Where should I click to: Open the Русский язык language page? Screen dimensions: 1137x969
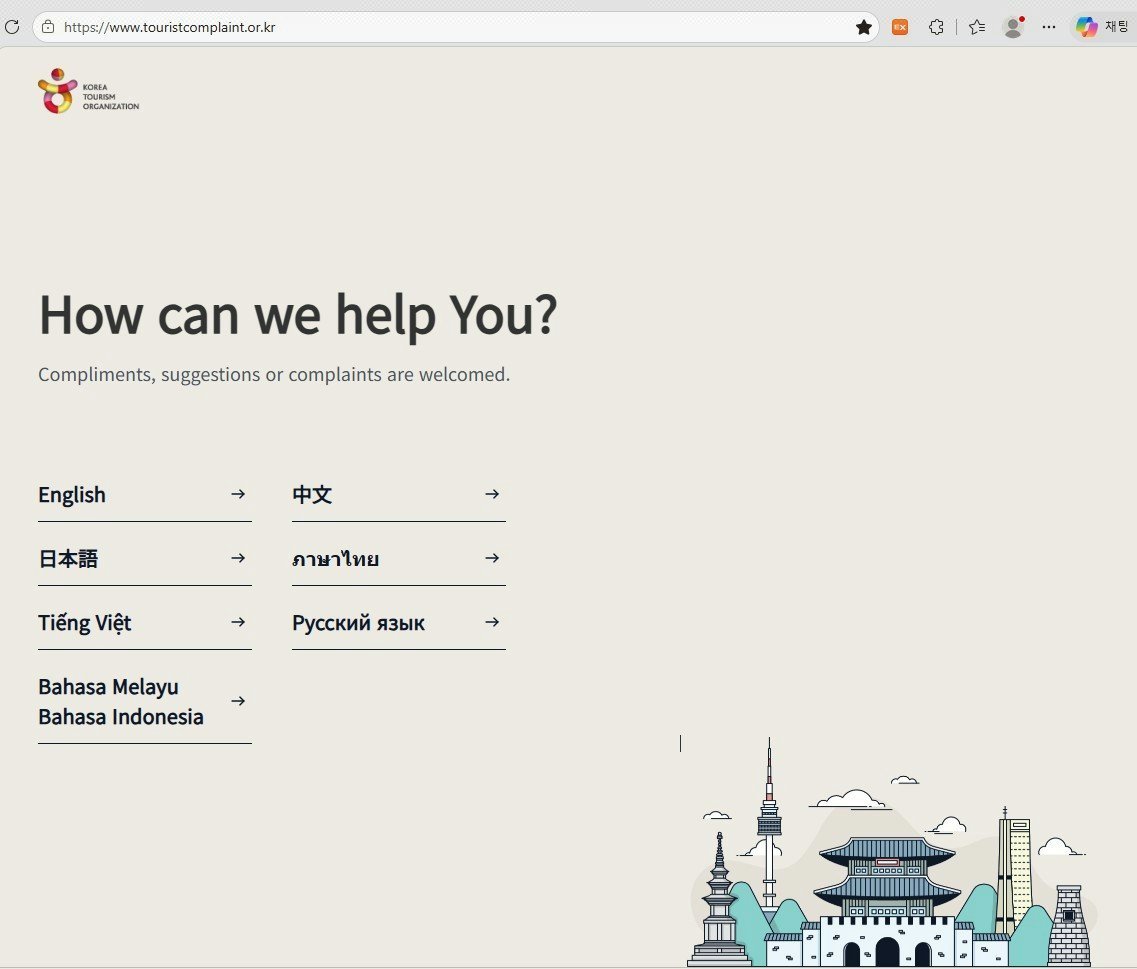tap(399, 623)
